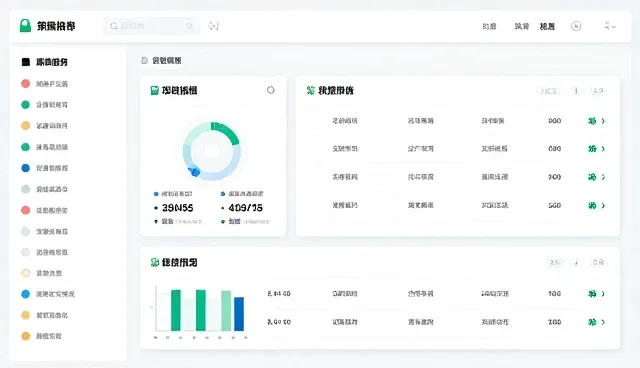
Task: Click the last pill button in the top table header
Action: pyautogui.click(x=598, y=91)
